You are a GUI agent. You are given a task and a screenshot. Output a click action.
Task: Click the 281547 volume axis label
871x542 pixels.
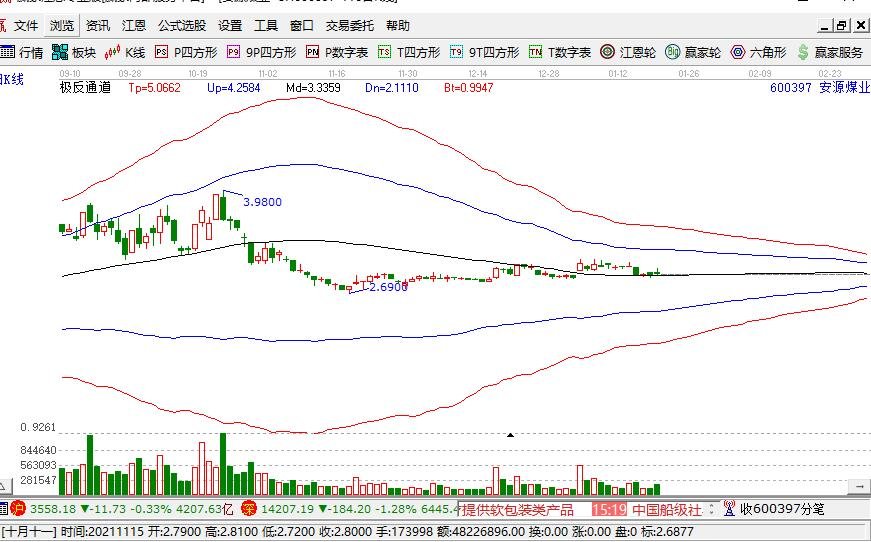coord(38,480)
